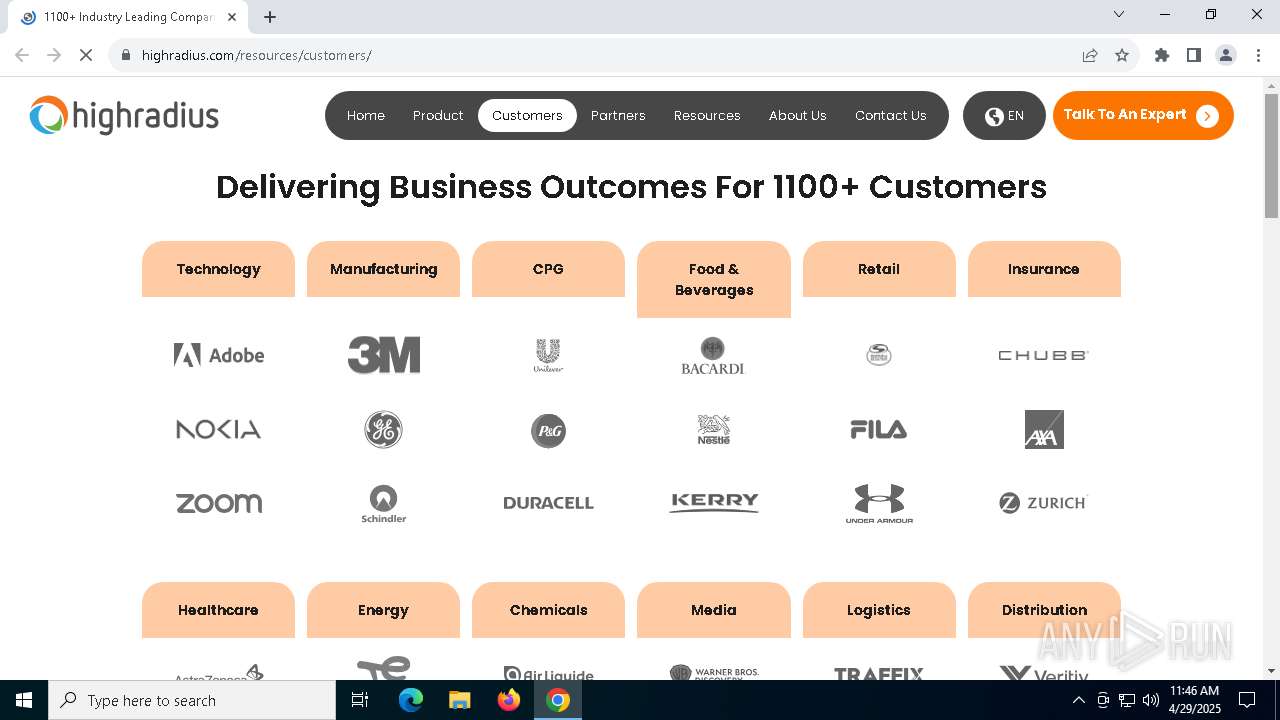The image size is (1280, 720).
Task: Launch Firefox from taskbar
Action: (509, 700)
